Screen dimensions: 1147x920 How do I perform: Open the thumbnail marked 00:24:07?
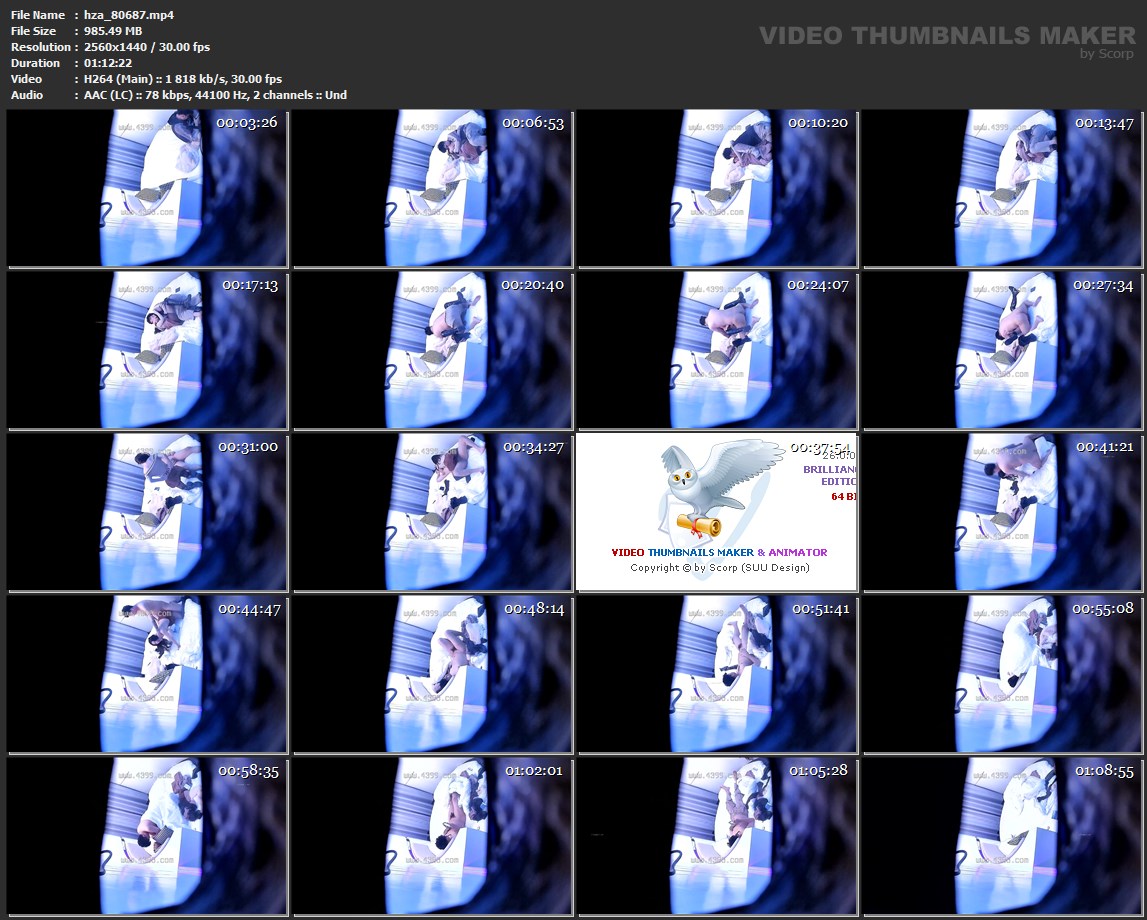pyautogui.click(x=718, y=350)
